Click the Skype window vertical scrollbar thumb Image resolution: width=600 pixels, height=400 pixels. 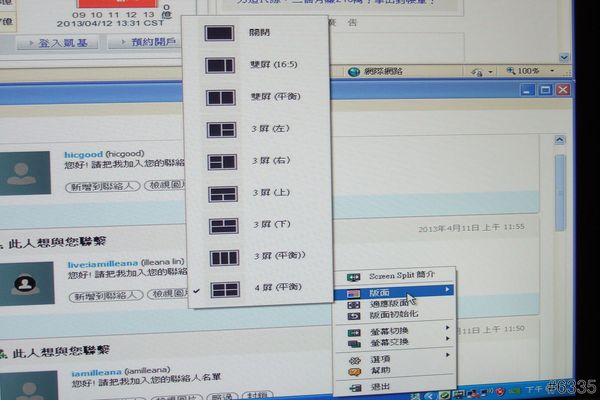click(560, 193)
